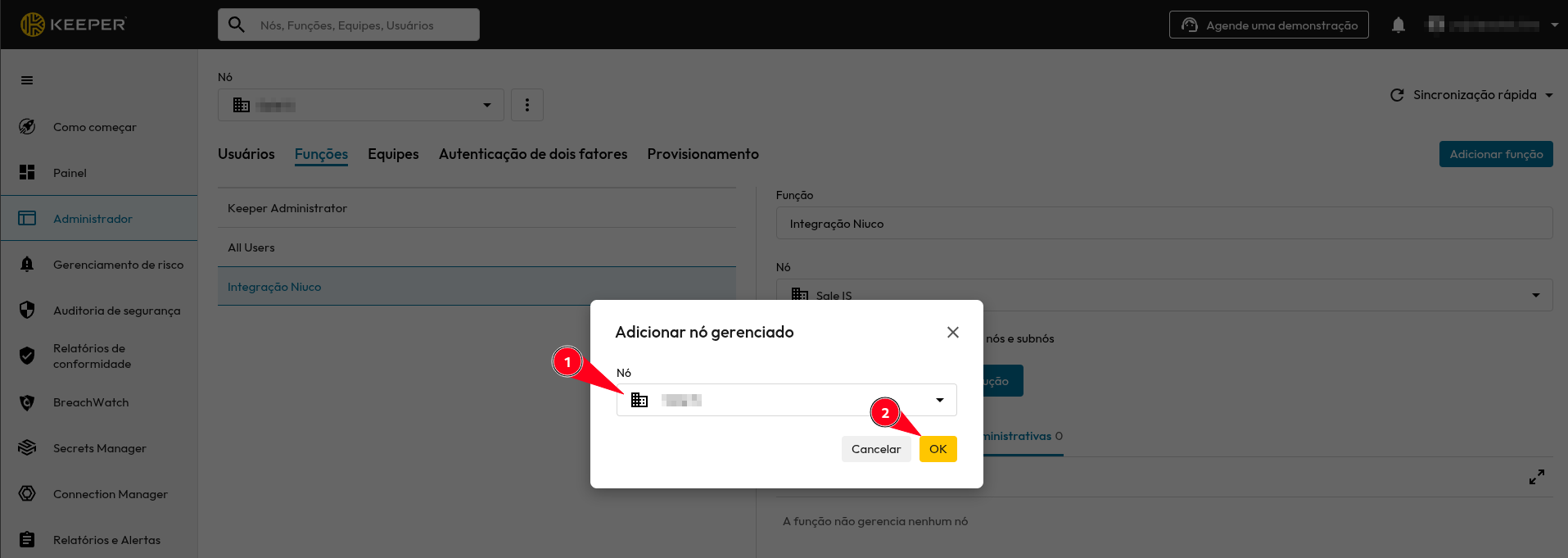Image resolution: width=1568 pixels, height=558 pixels.
Task: Open the Provisionamento tab
Action: pyautogui.click(x=703, y=154)
